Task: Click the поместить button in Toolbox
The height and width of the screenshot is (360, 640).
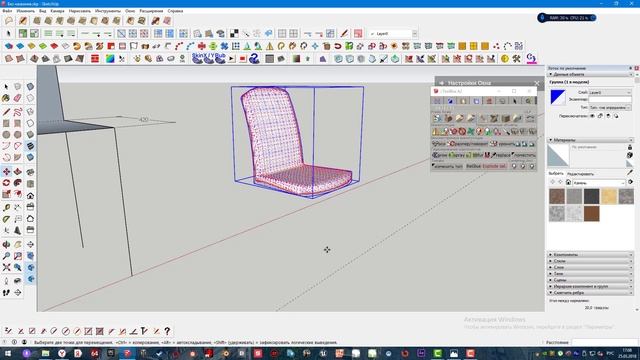Action: coord(524,155)
